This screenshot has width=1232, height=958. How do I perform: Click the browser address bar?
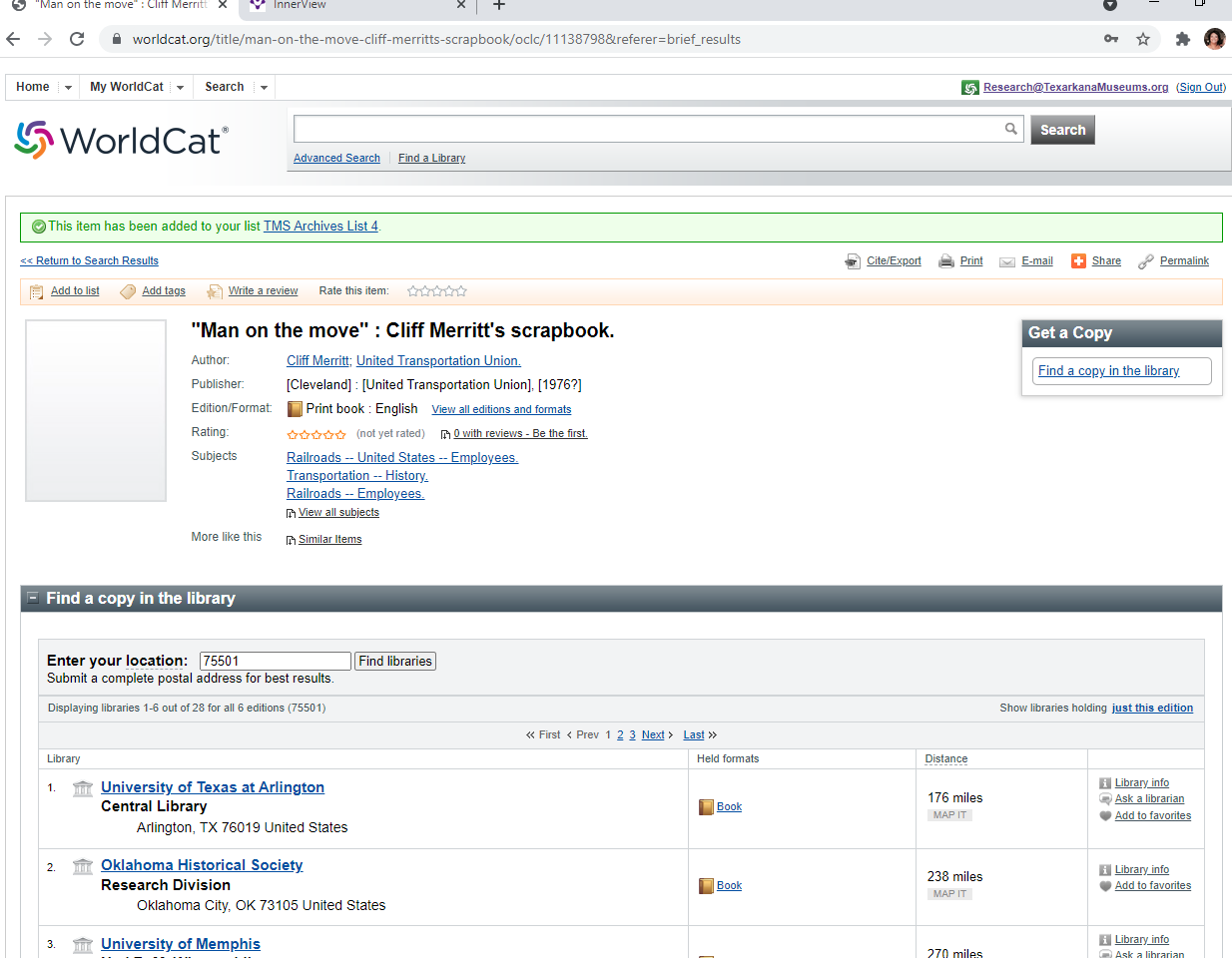[599, 39]
